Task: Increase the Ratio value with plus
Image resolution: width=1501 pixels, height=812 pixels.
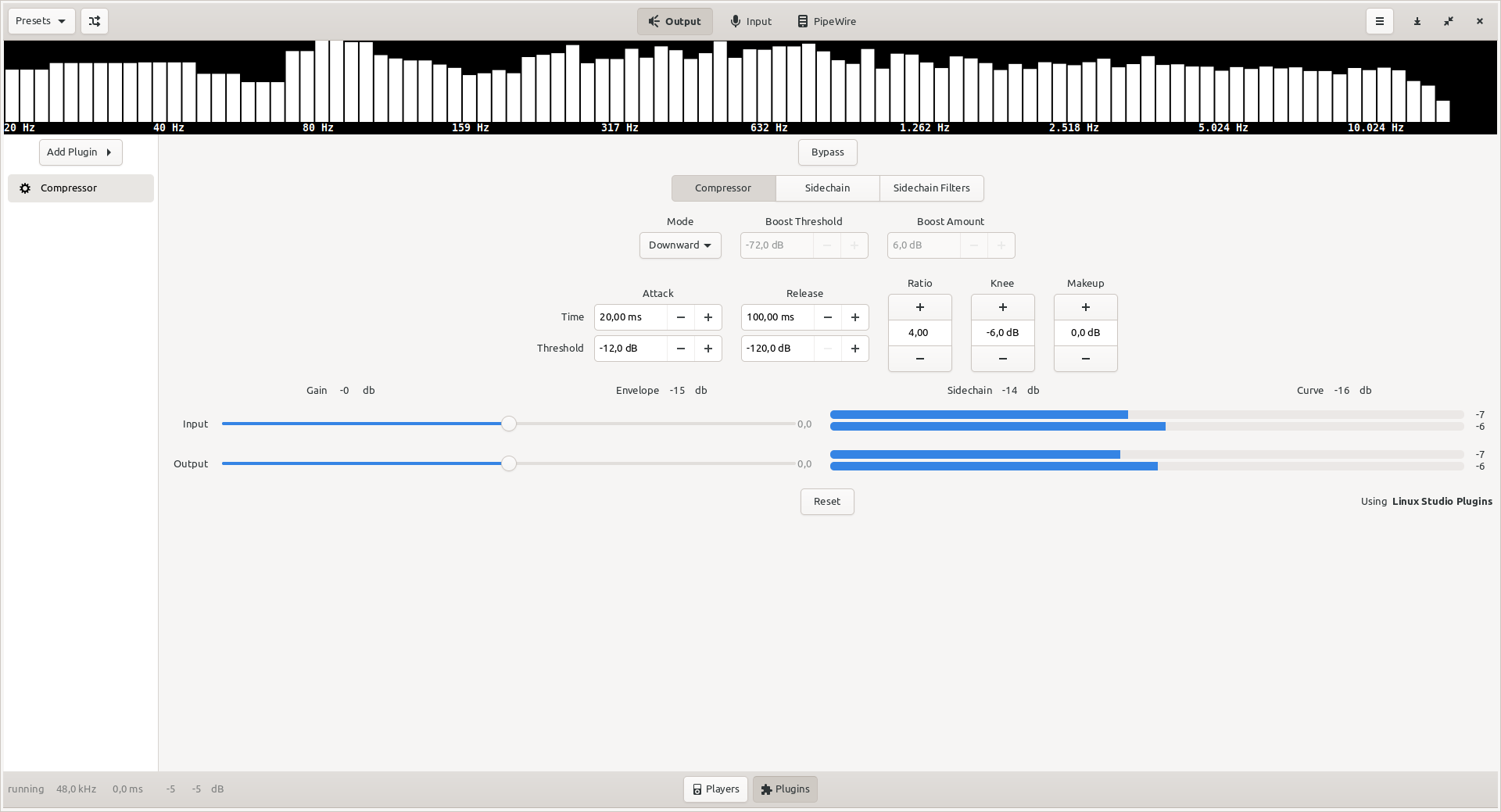Action: pos(919,307)
